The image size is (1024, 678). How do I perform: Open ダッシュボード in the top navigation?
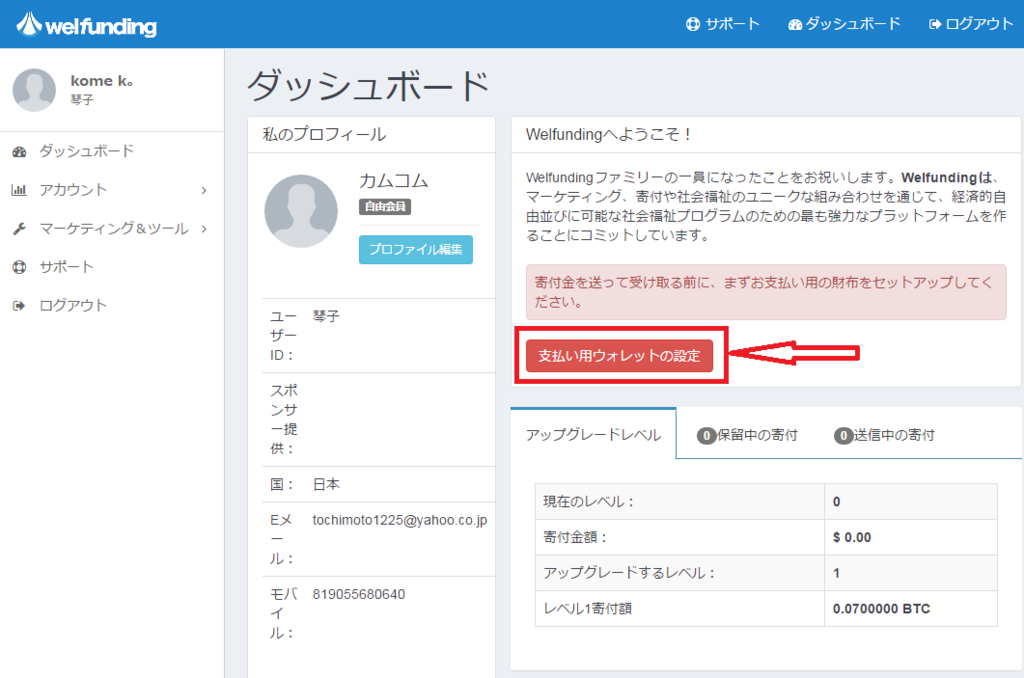click(844, 24)
